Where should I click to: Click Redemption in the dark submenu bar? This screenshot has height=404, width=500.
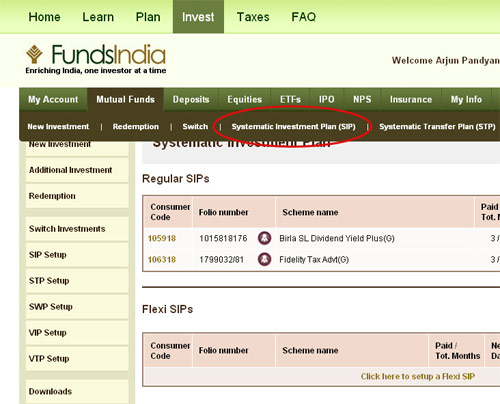136,127
